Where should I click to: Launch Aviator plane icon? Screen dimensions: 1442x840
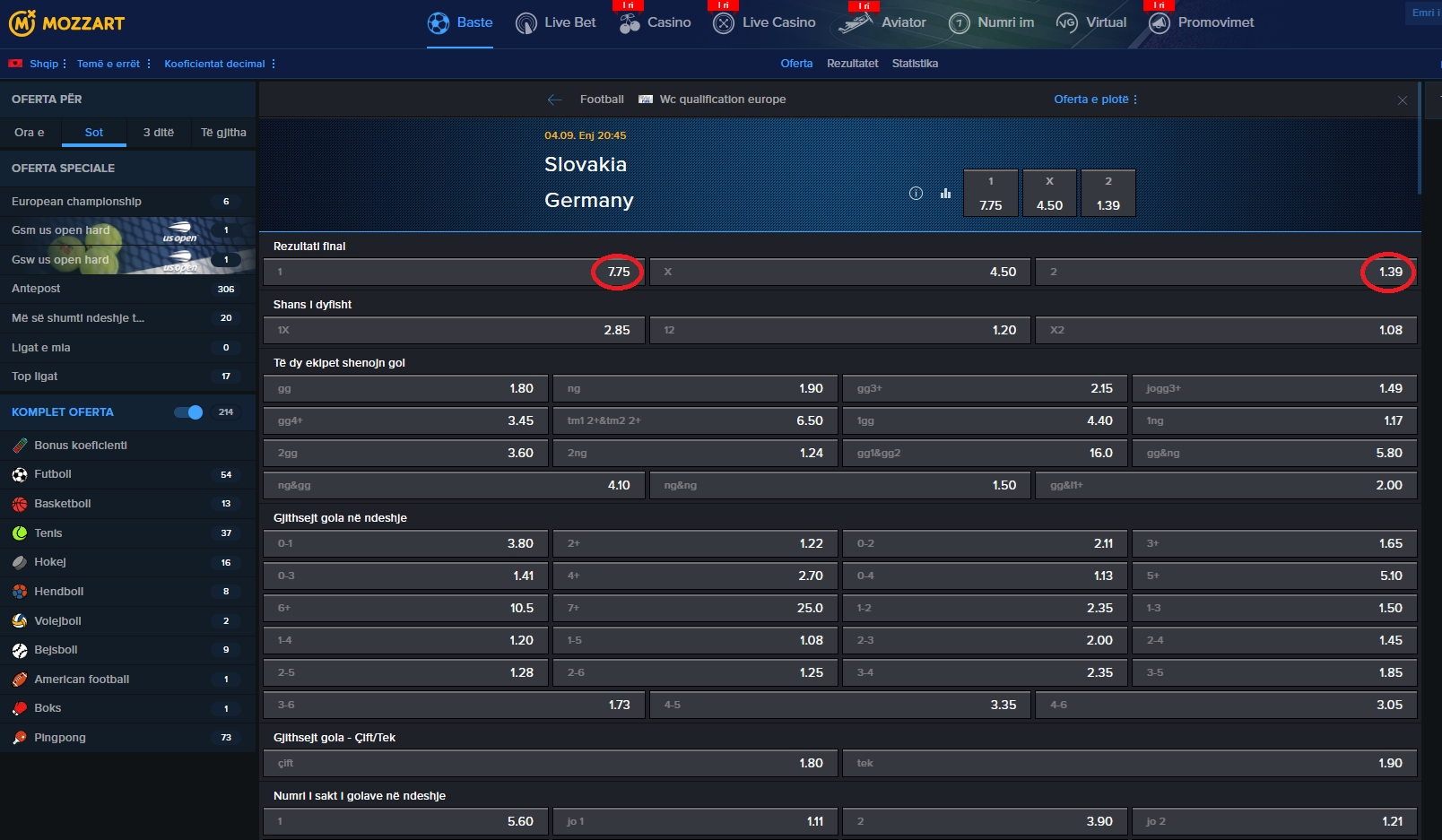856,23
